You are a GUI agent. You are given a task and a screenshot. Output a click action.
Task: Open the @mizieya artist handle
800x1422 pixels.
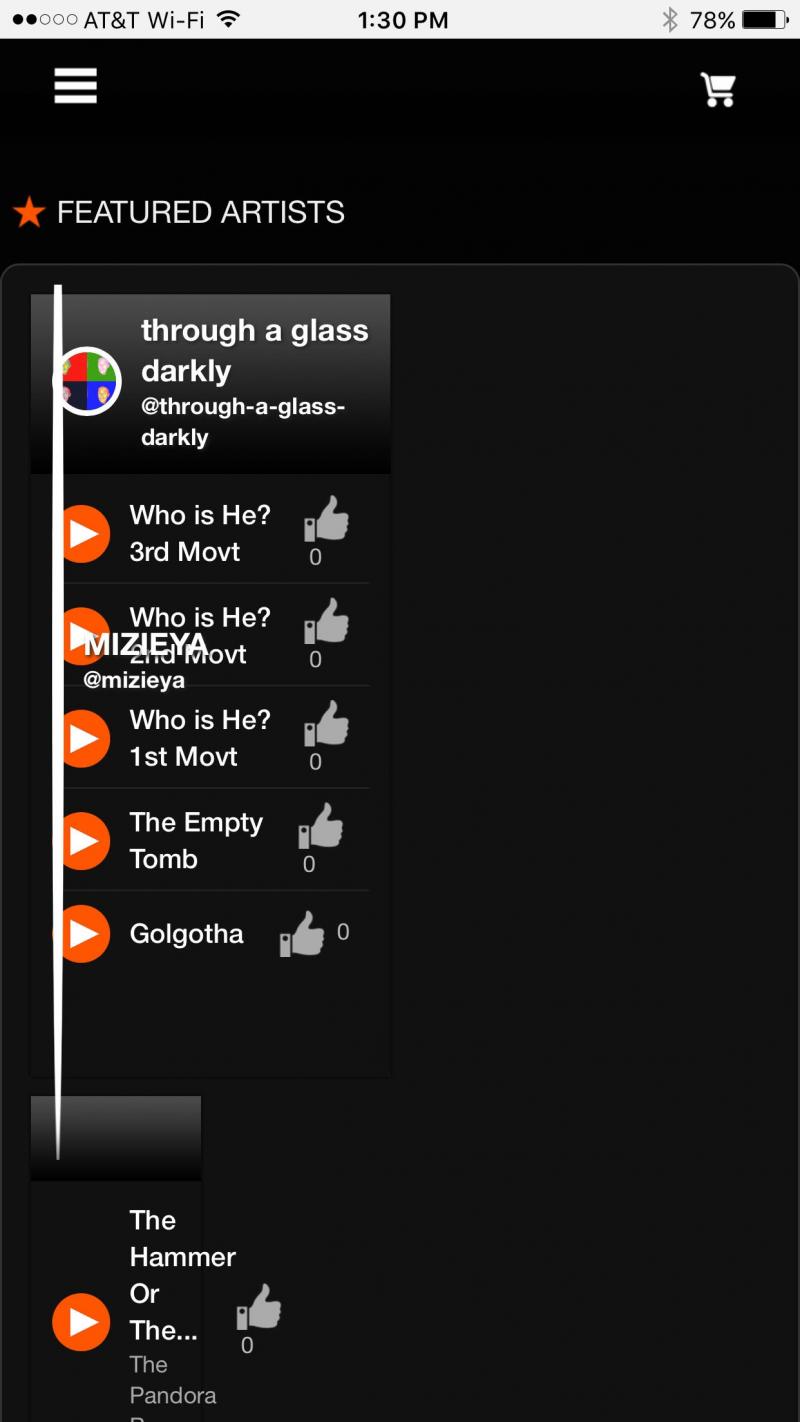(134, 681)
